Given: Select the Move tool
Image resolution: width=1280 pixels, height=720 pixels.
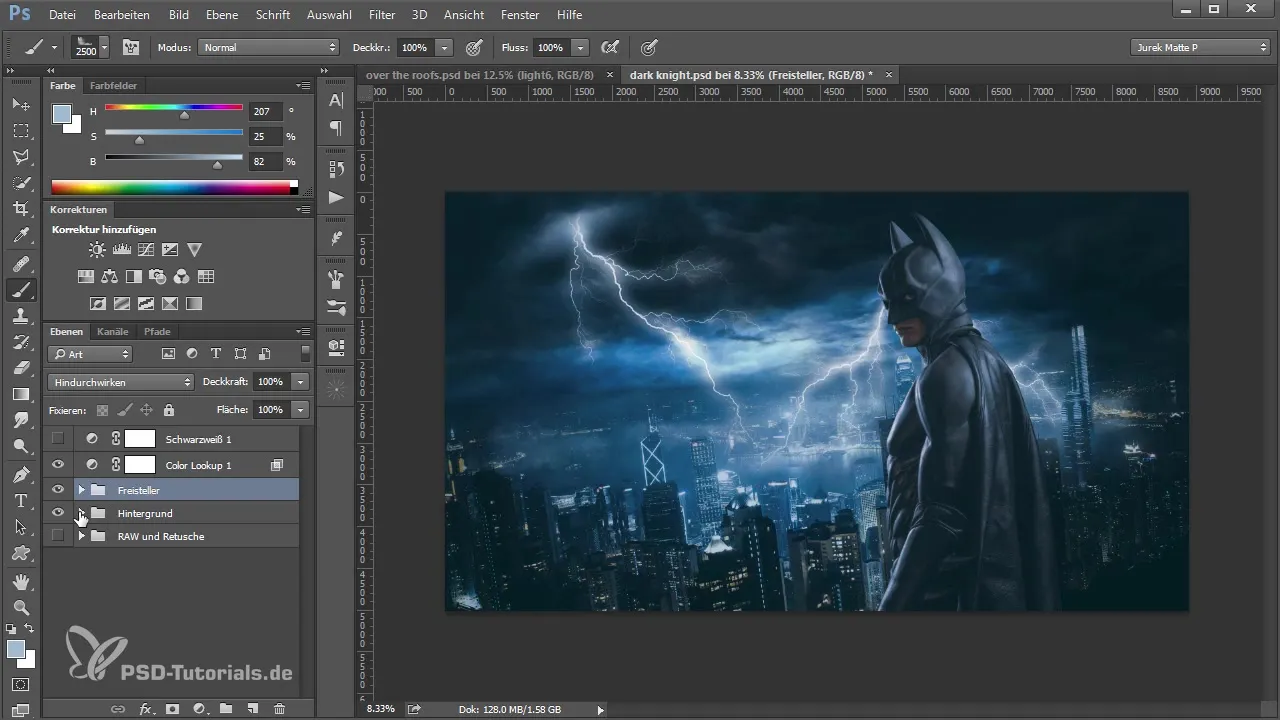Looking at the screenshot, I should [x=20, y=104].
